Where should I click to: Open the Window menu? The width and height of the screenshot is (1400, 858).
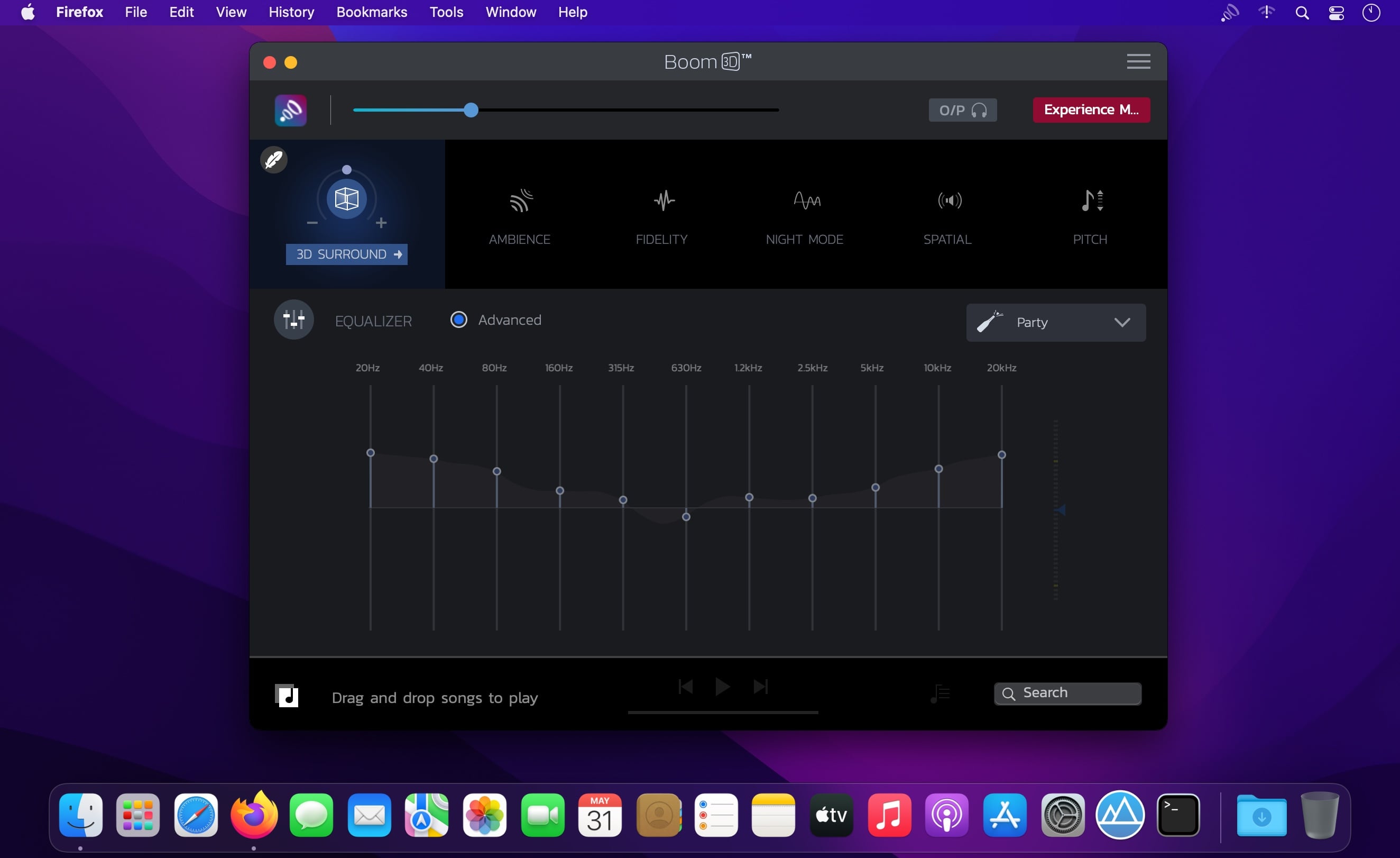[x=510, y=12]
